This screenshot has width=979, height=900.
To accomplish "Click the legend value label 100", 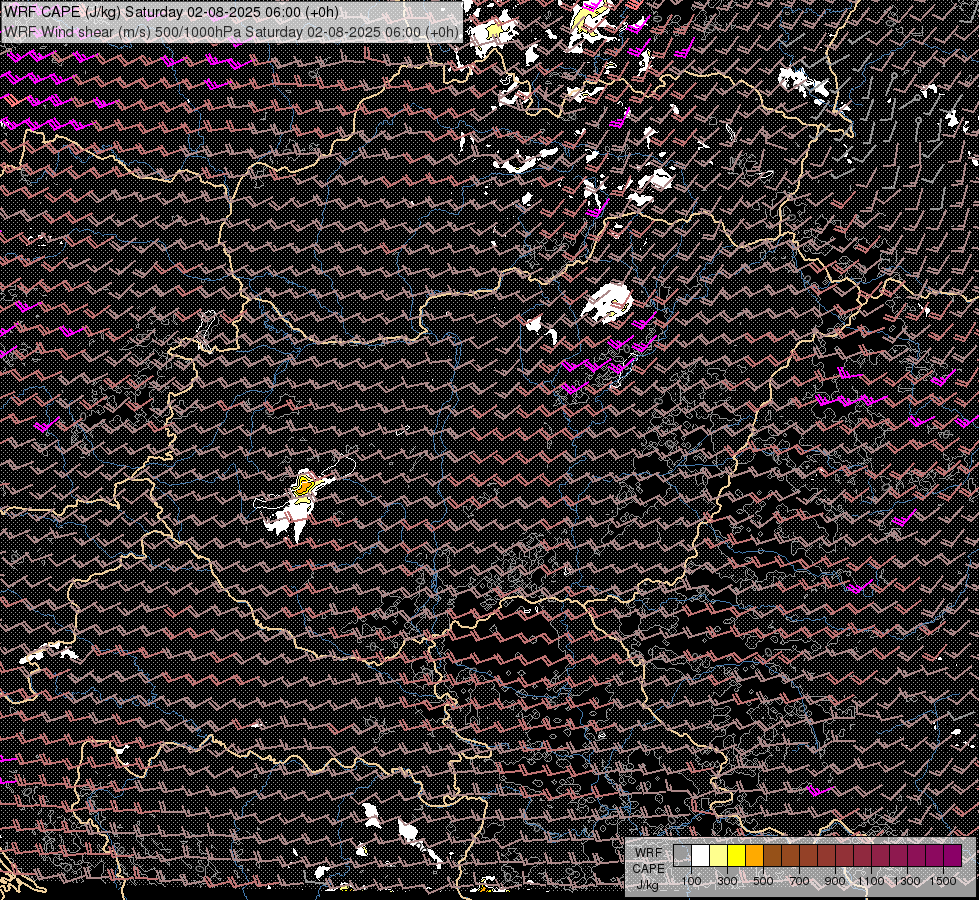I will click(x=691, y=881).
